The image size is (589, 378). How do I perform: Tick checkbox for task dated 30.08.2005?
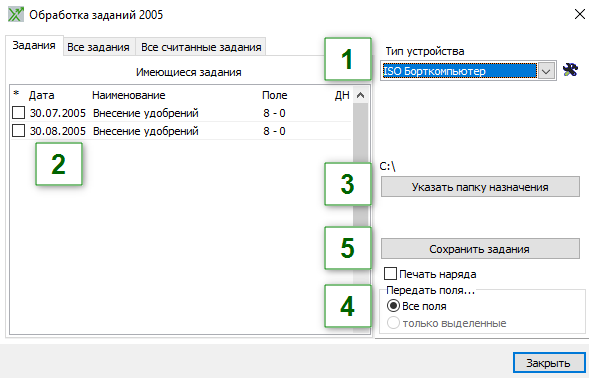pyautogui.click(x=18, y=131)
